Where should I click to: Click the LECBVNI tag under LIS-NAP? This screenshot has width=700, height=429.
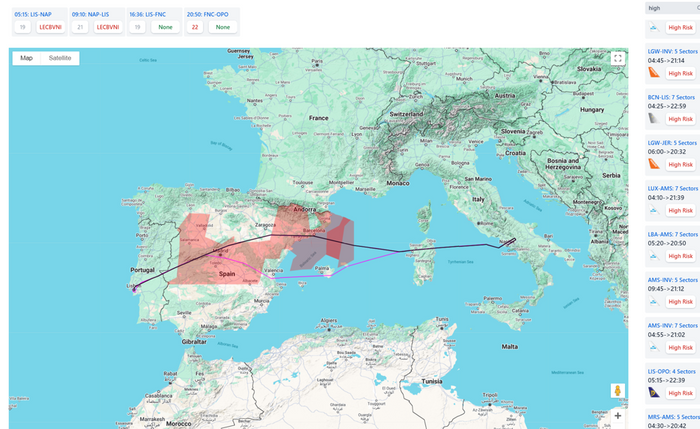50,28
